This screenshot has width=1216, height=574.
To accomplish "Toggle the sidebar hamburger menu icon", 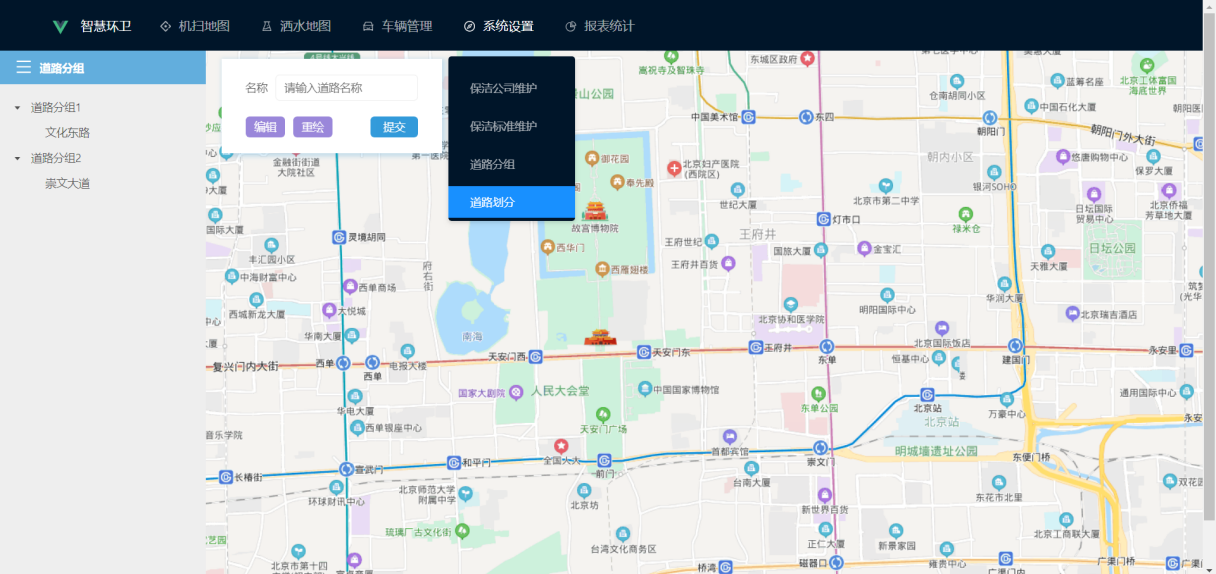I will pos(23,67).
